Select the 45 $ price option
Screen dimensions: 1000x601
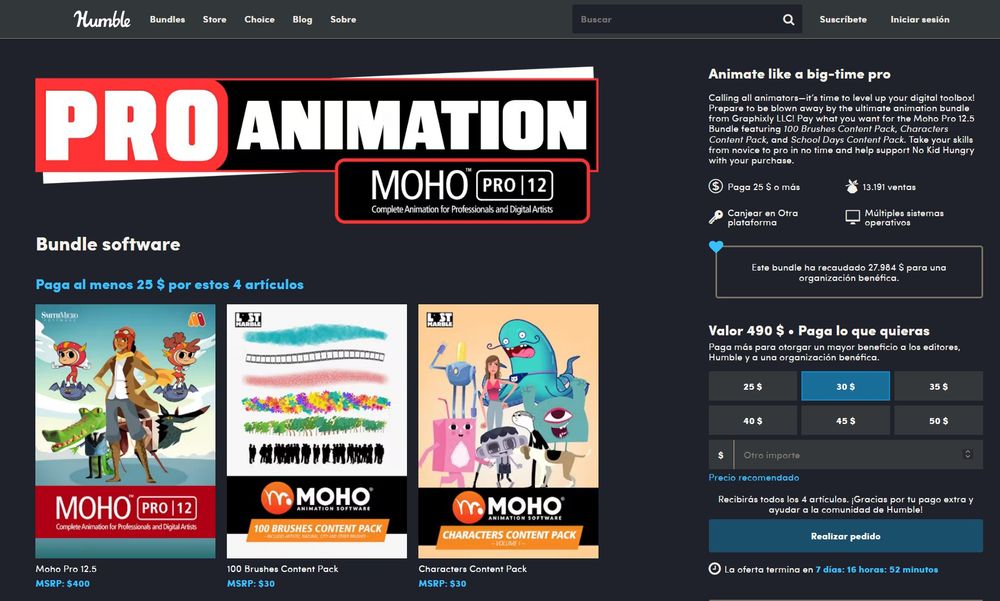846,420
